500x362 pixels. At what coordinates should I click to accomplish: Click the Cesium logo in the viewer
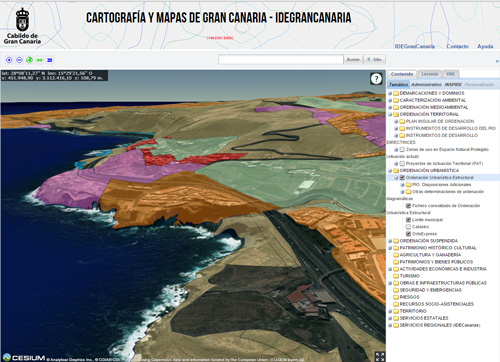pos(23,358)
